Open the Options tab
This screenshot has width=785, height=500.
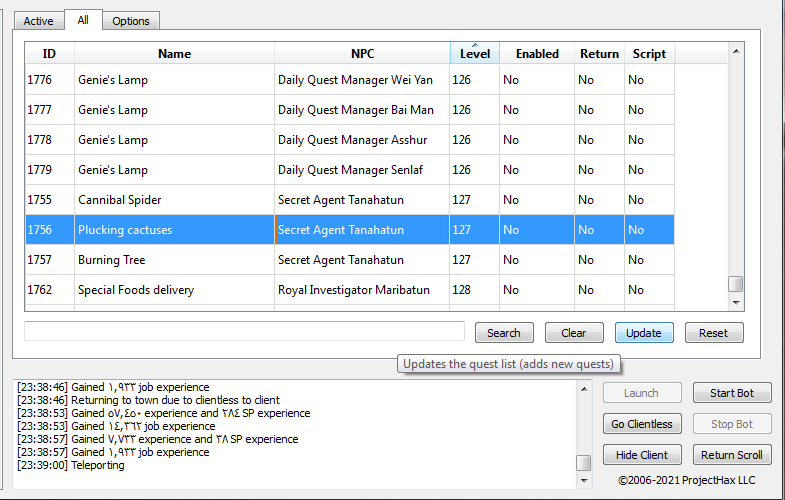pos(130,21)
